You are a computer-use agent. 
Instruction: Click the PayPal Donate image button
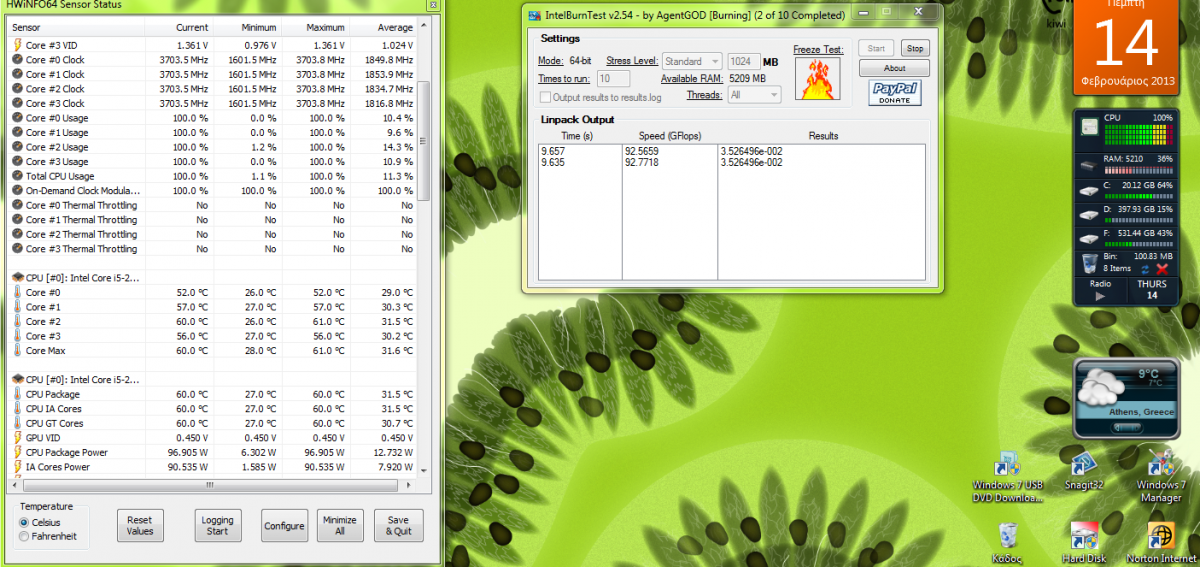894,93
